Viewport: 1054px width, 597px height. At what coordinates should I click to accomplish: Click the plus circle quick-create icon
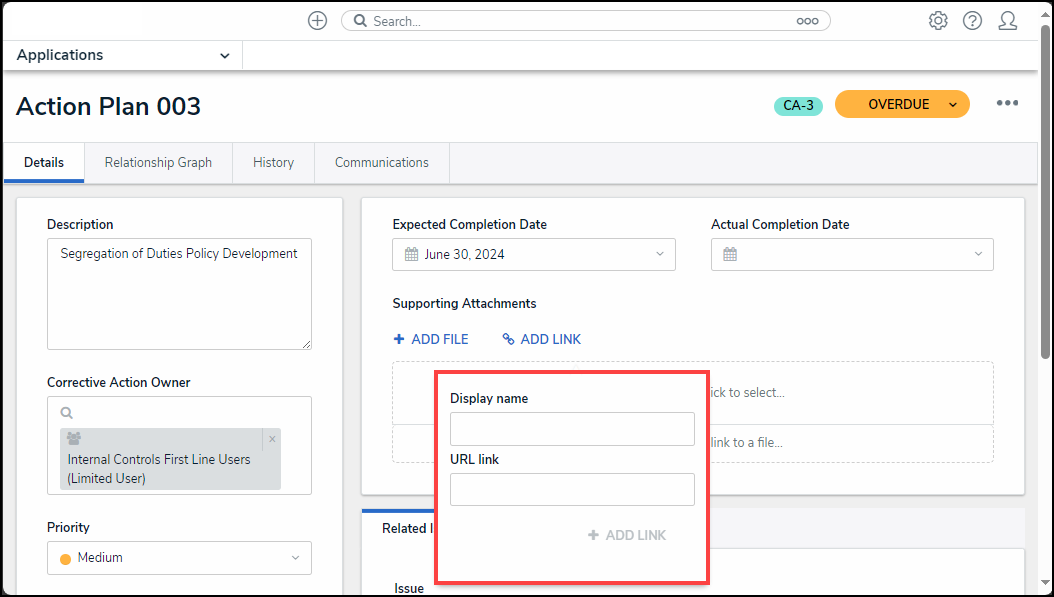click(317, 21)
